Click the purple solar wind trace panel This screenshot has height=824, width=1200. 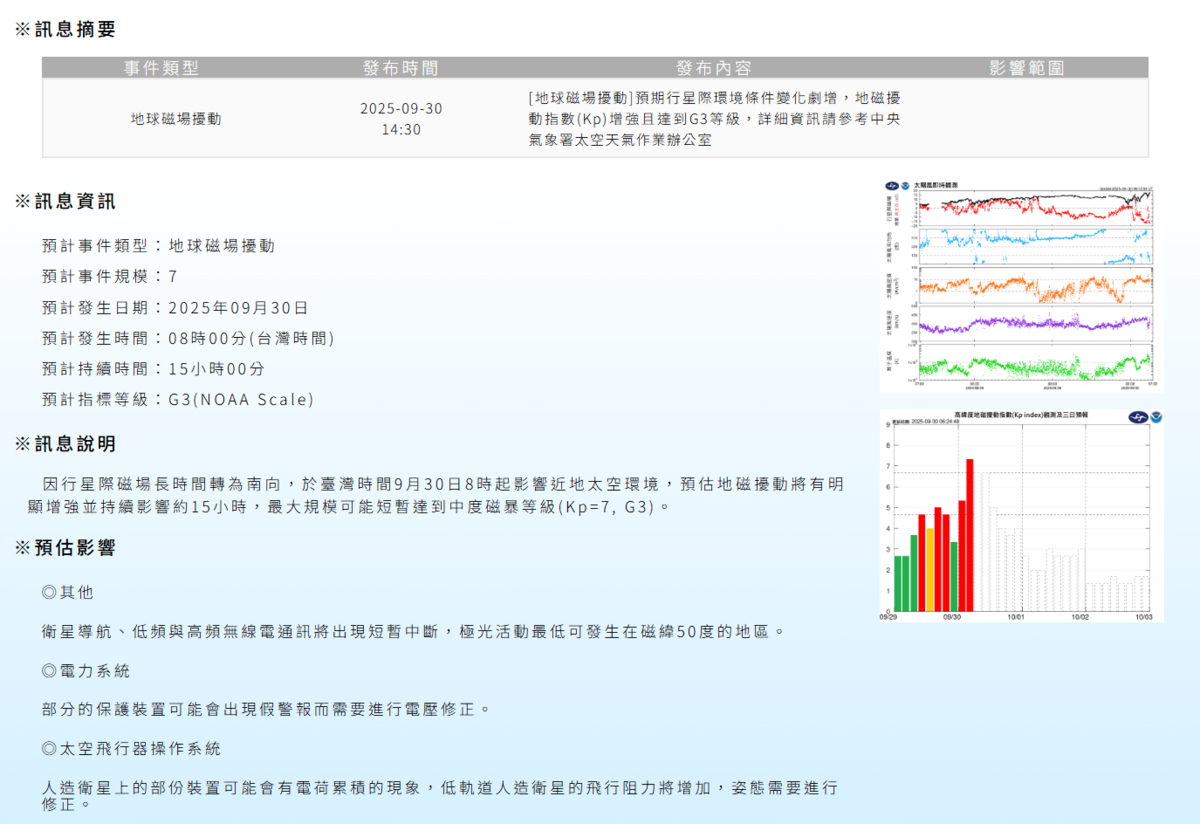pyautogui.click(x=1035, y=323)
